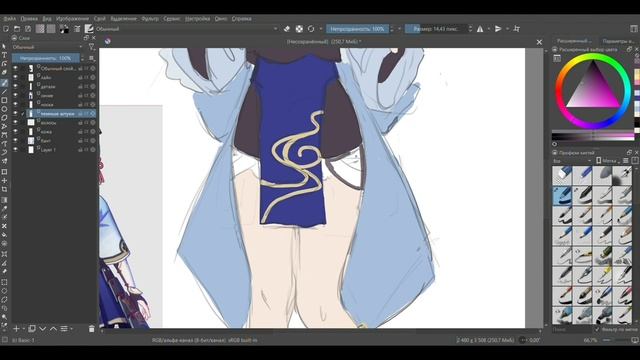This screenshot has width=640, height=360.
Task: Select the Crop tool in toolbox
Action: pyautogui.click(x=4, y=190)
